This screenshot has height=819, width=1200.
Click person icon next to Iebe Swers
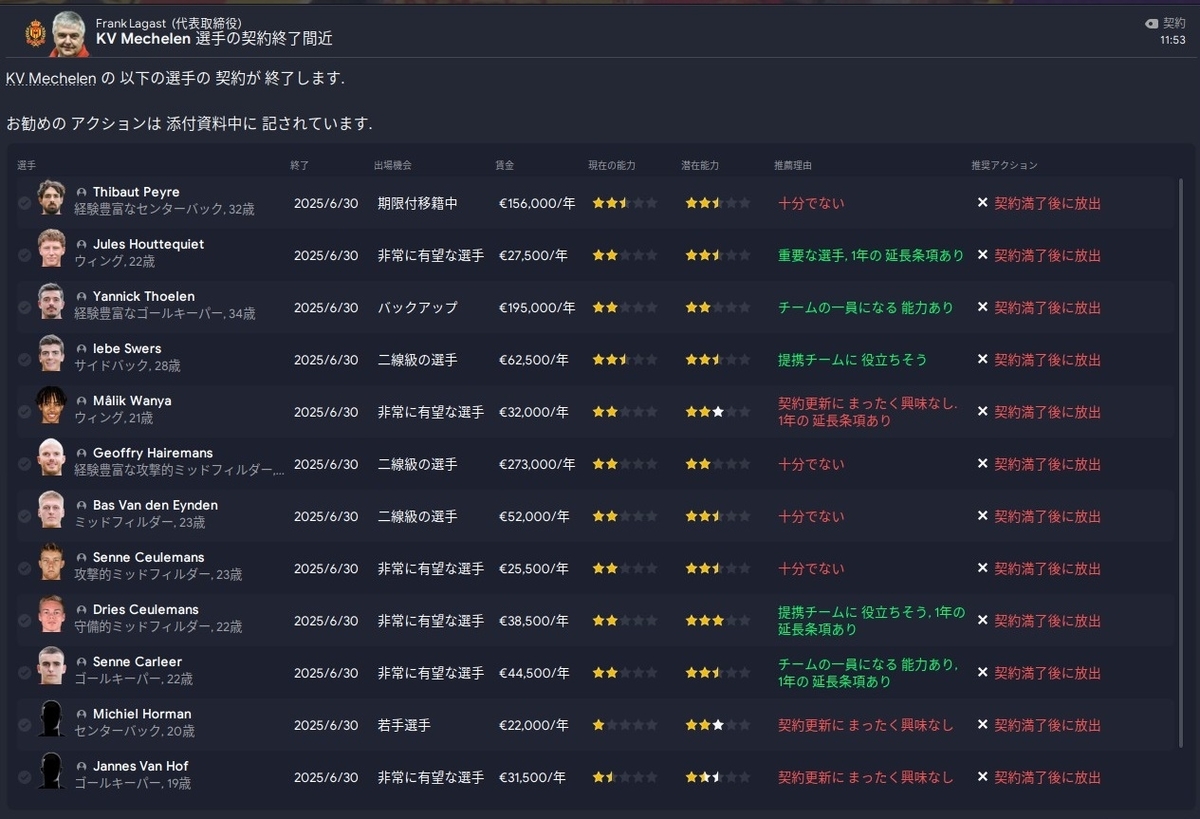pos(82,349)
